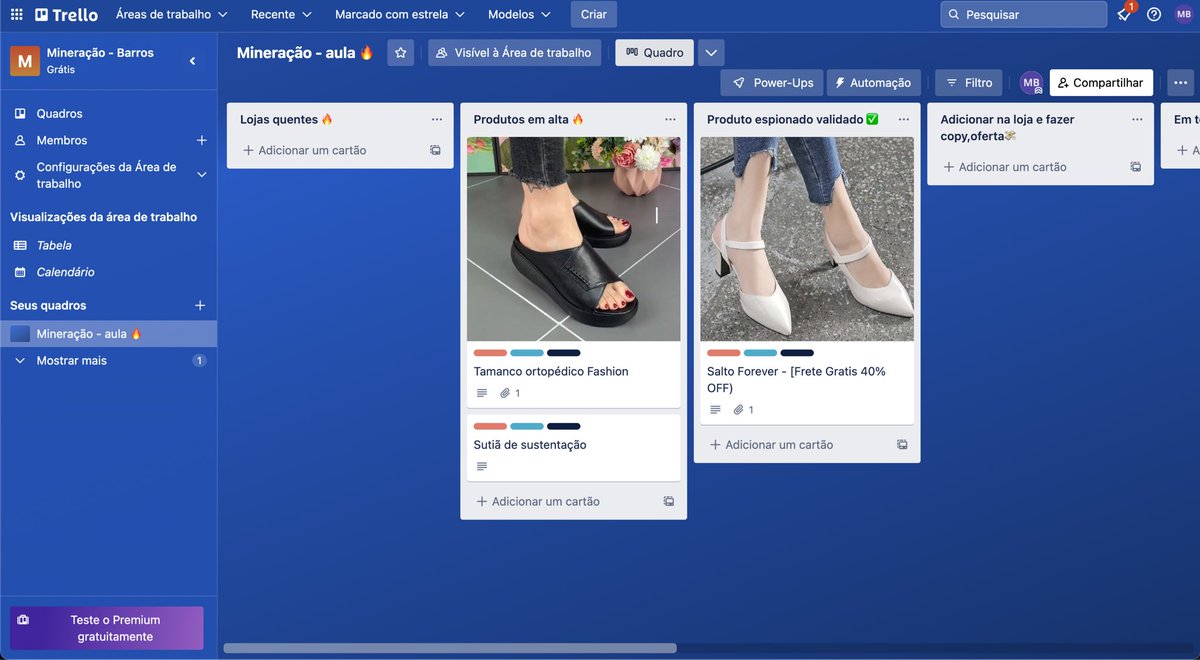Viewport: 1200px width, 660px height.
Task: Click the MB board member avatar beside Filtro
Action: [1031, 83]
